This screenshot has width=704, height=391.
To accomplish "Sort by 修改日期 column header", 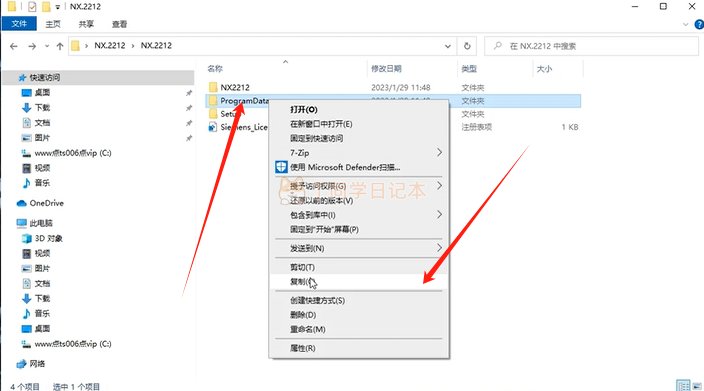I will [x=386, y=69].
